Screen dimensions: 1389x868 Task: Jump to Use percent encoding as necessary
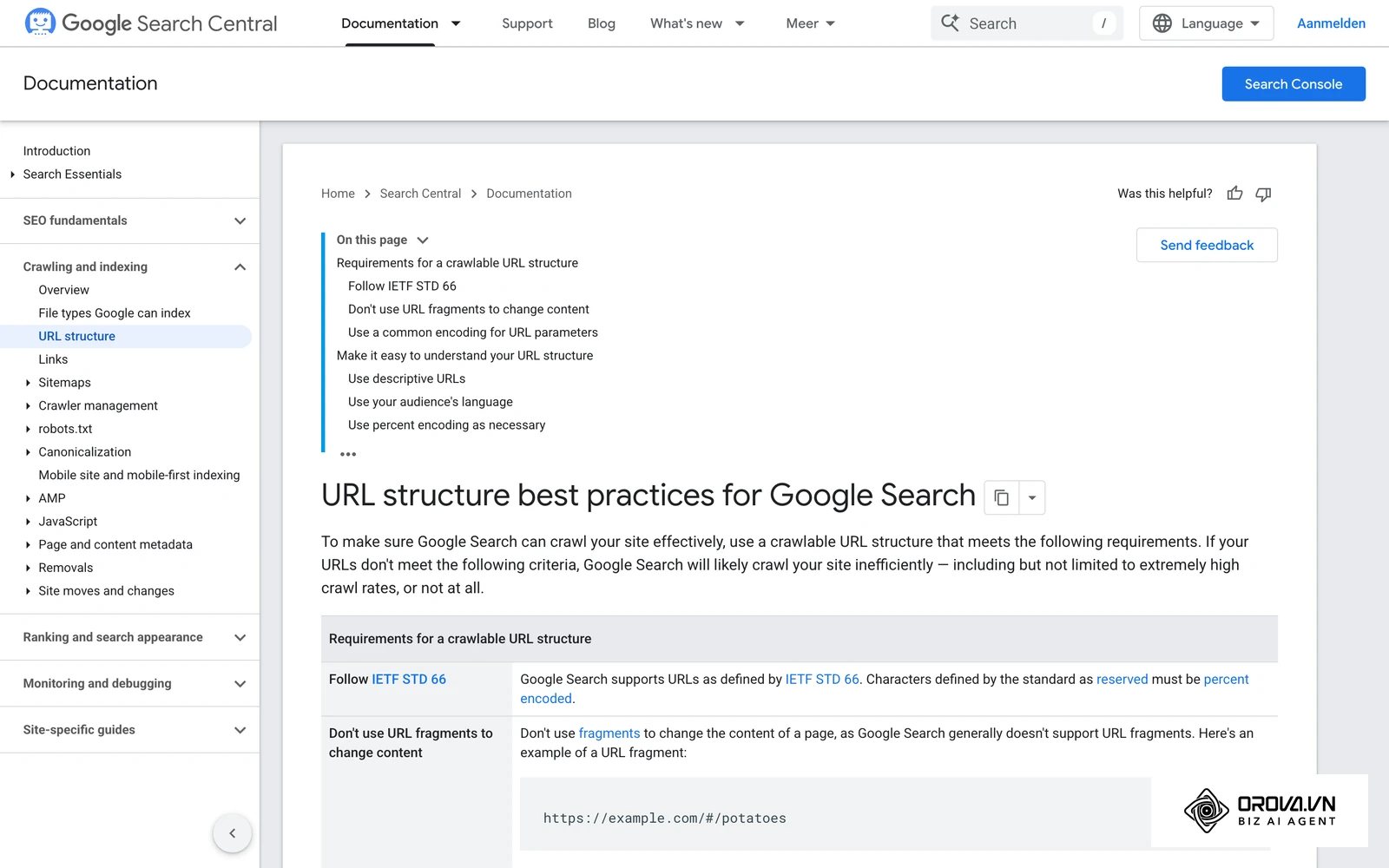[447, 425]
